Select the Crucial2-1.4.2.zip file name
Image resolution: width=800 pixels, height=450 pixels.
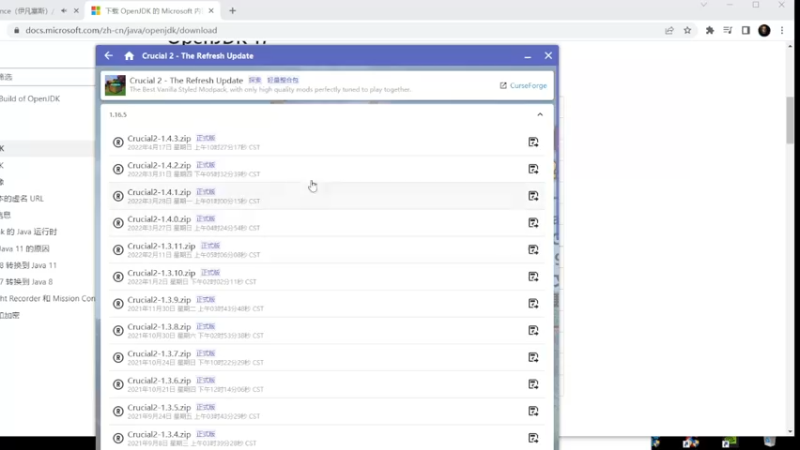(159, 165)
